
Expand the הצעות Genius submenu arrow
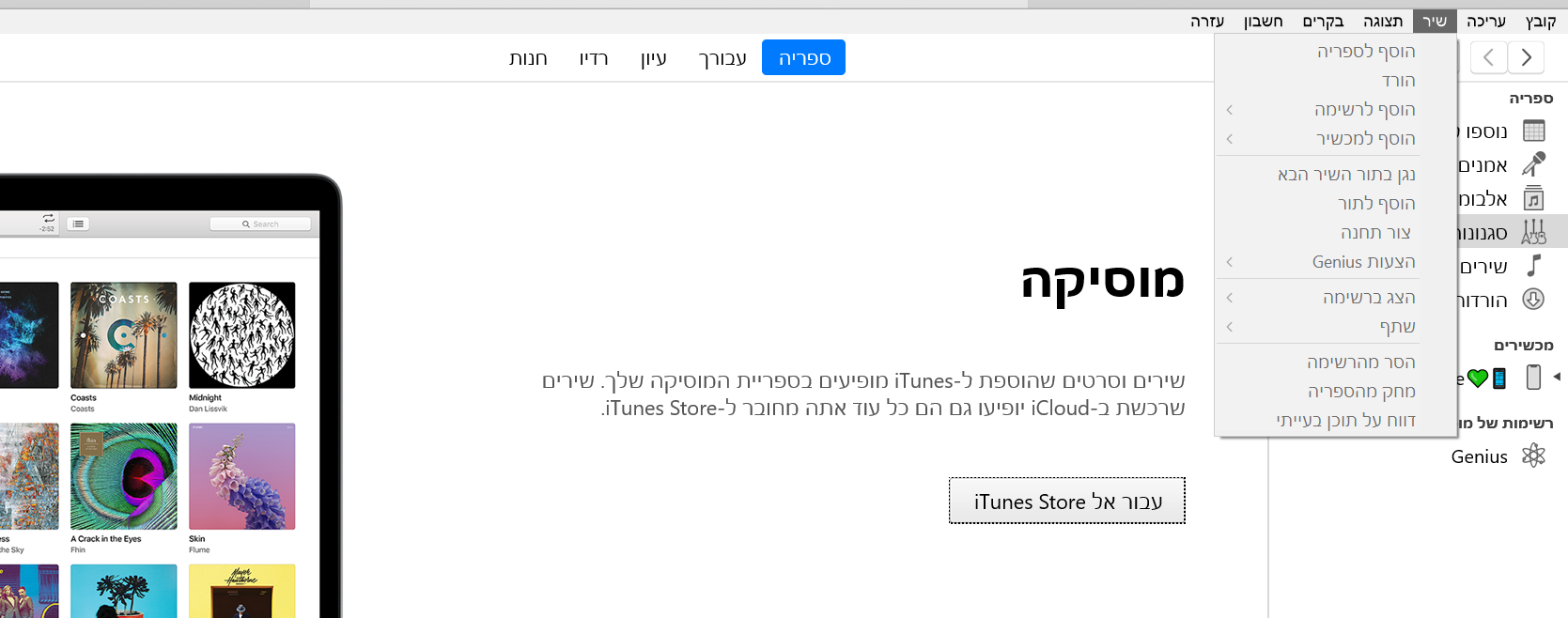1230,262
